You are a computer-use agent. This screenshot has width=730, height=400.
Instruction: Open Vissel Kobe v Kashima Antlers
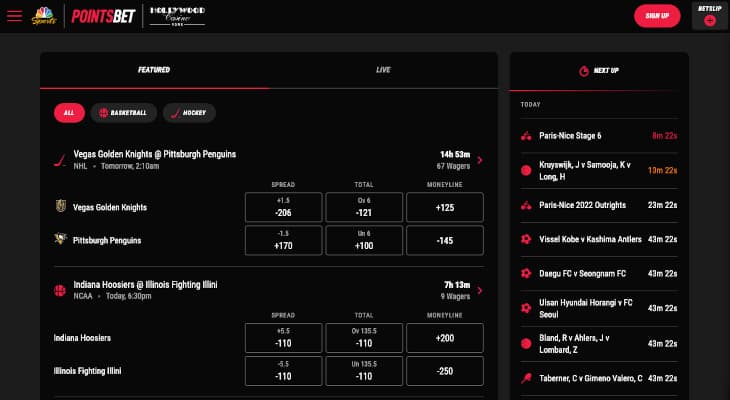coord(599,239)
